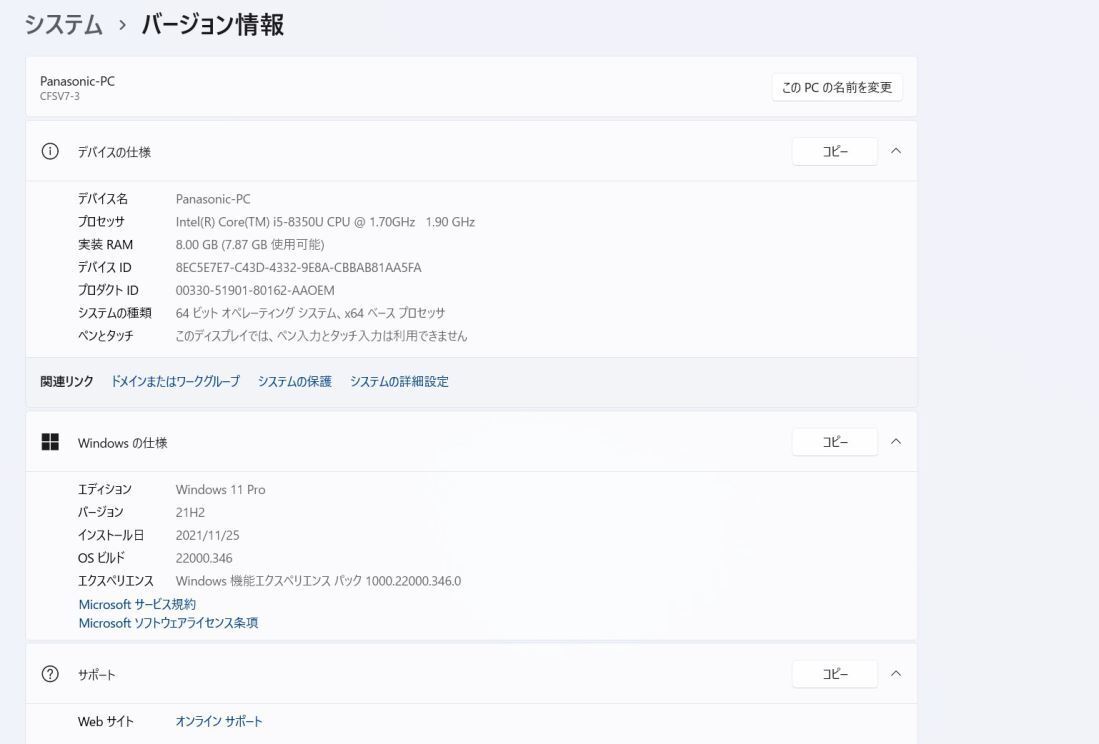Click the インストール日 label
1099x744 pixels.
pos(111,535)
